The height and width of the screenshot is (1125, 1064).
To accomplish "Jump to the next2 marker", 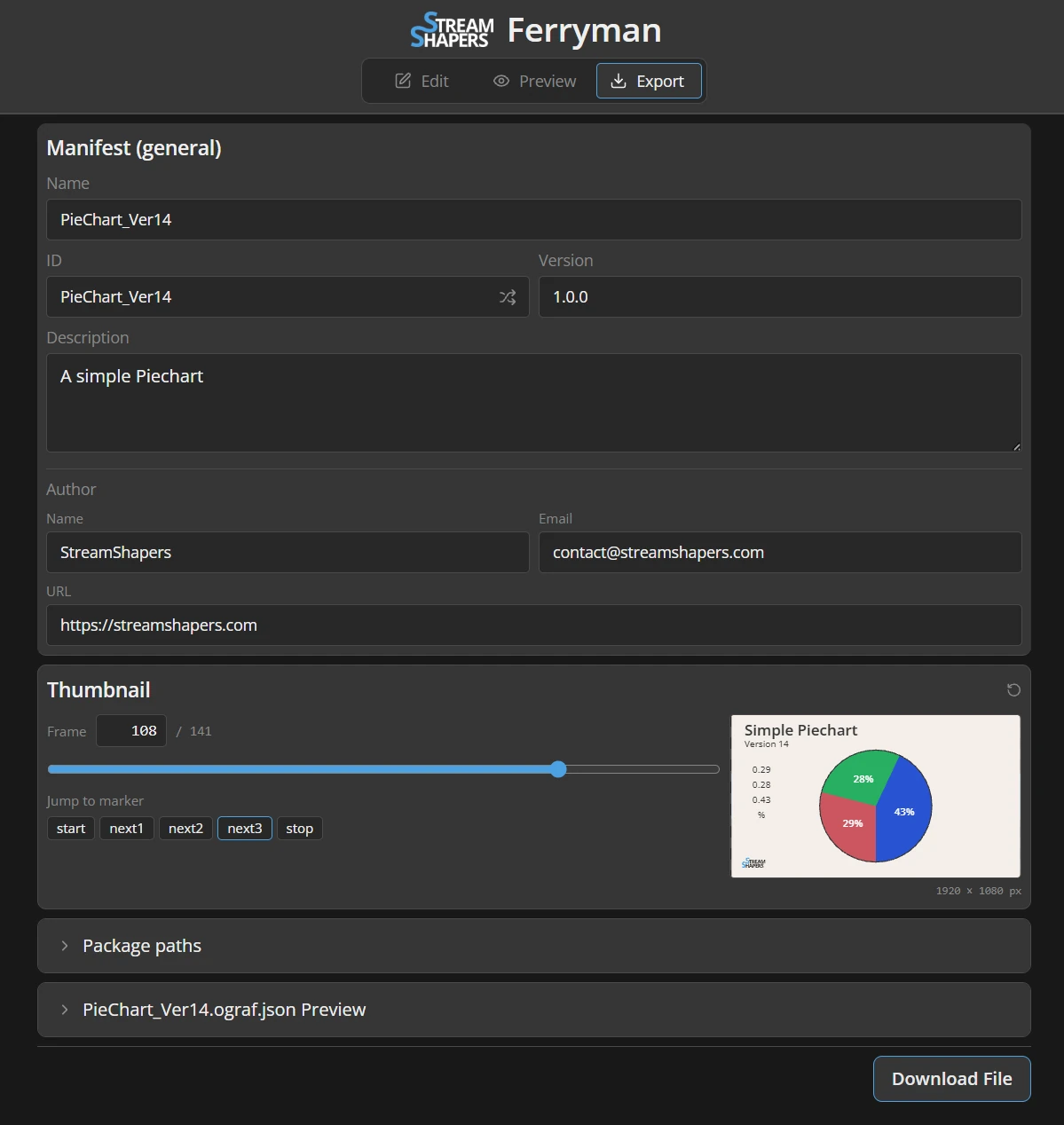I will tap(185, 829).
